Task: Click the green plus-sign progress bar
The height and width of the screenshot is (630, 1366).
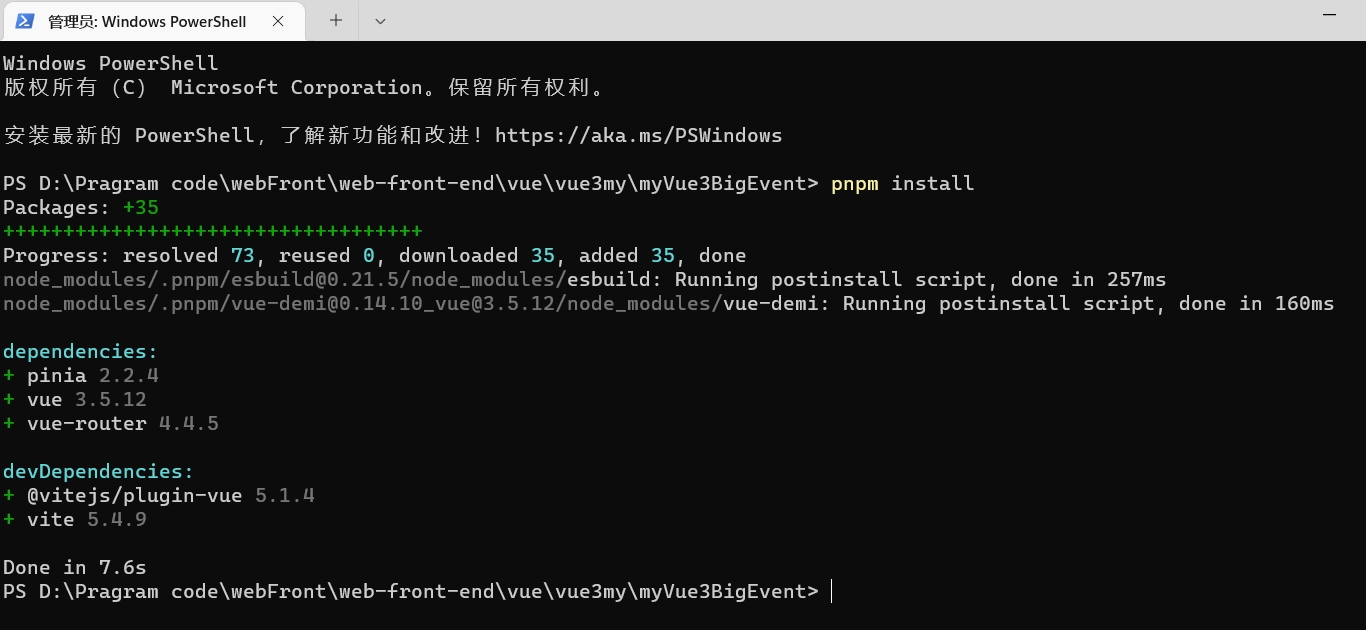Action: click(212, 231)
